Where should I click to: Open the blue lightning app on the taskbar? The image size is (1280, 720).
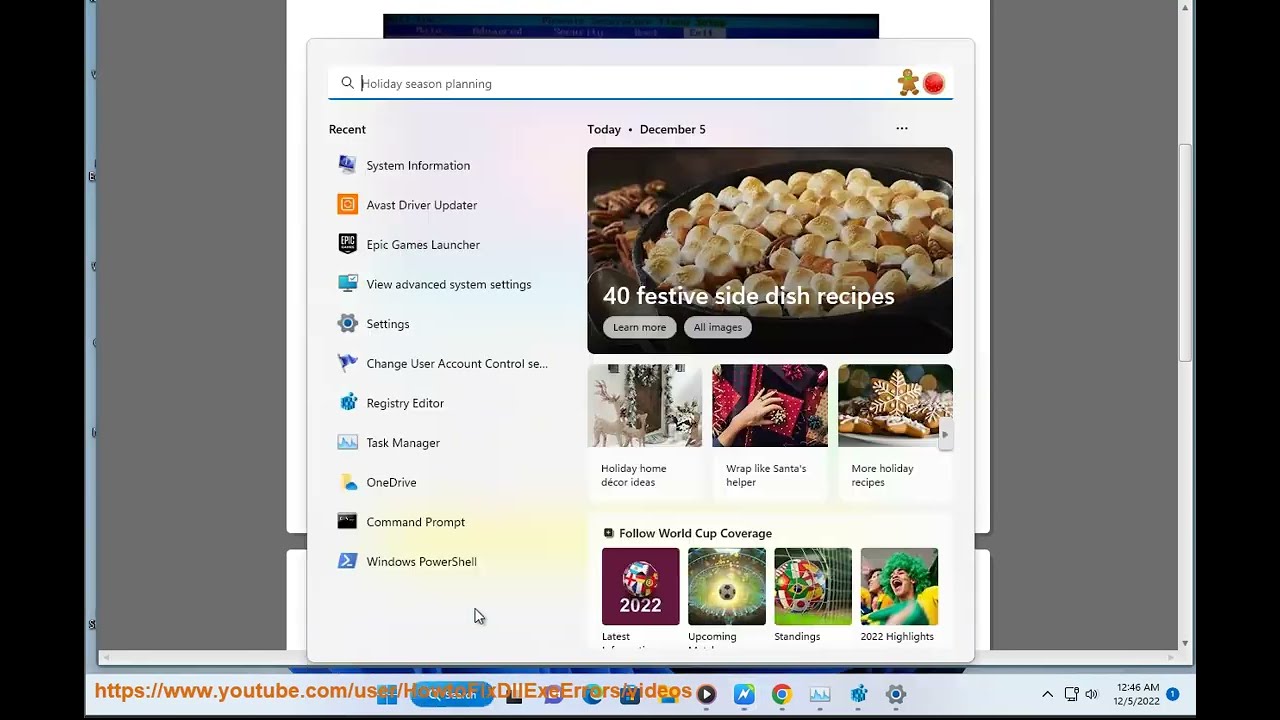click(744, 694)
